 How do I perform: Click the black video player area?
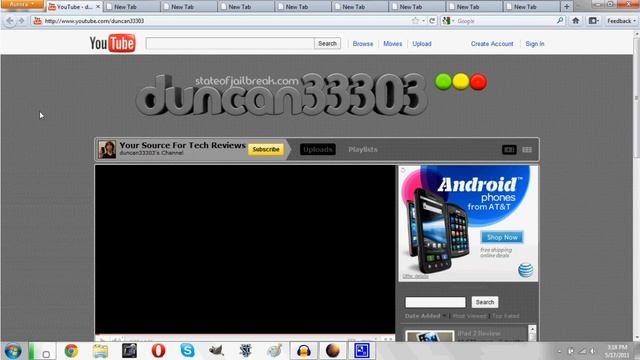(245, 249)
